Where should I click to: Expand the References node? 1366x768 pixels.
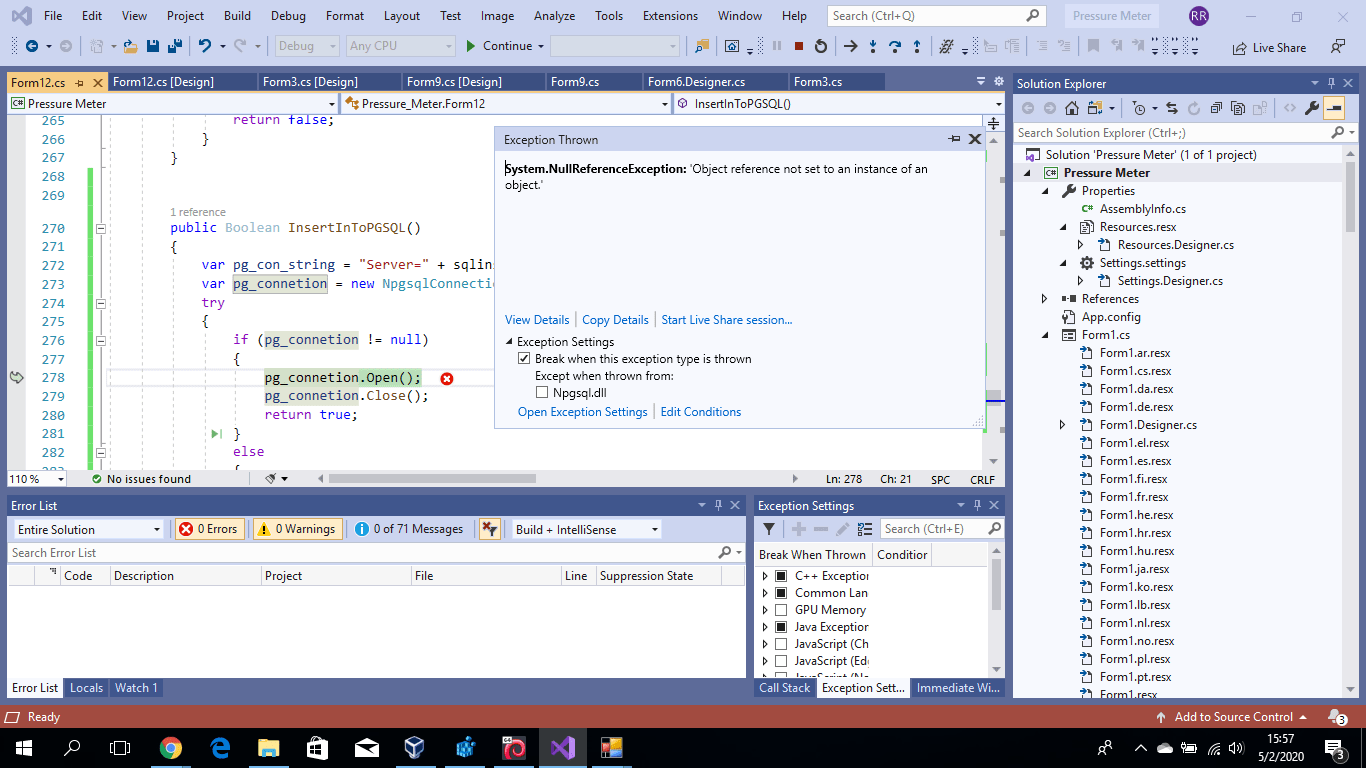[1045, 299]
